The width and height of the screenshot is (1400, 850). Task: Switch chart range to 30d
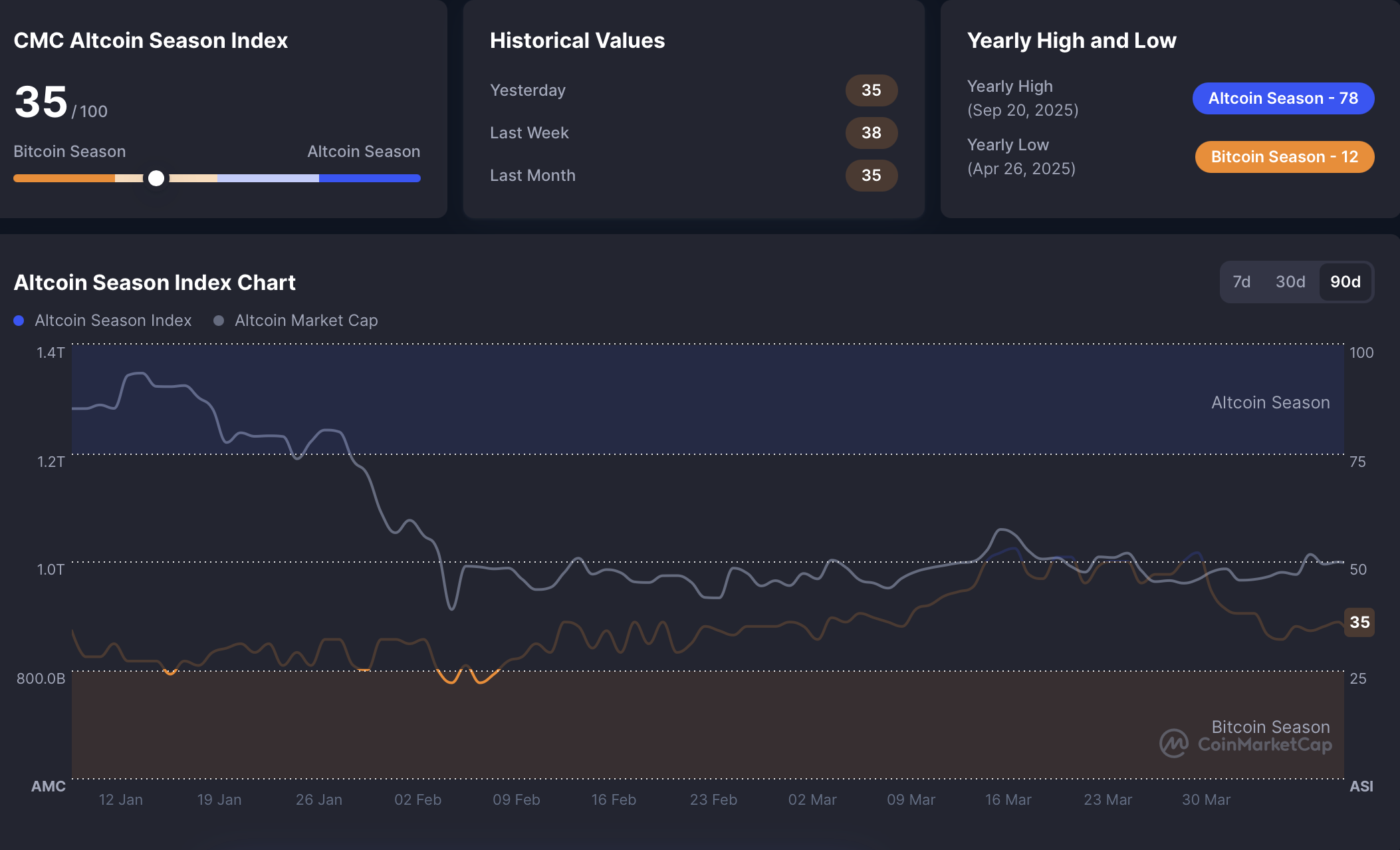(1290, 282)
